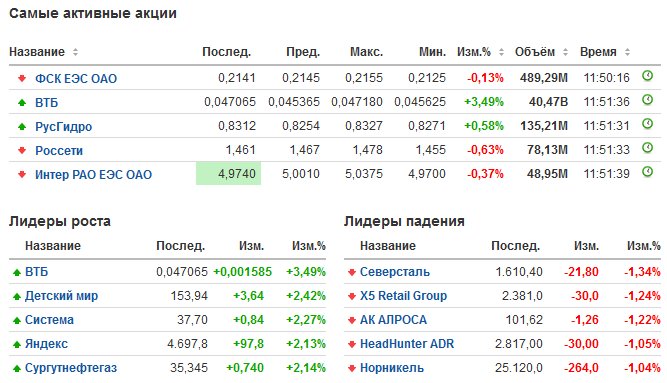Click the clock icon in ФСК ЕЭС ОАО row

click(x=647, y=76)
